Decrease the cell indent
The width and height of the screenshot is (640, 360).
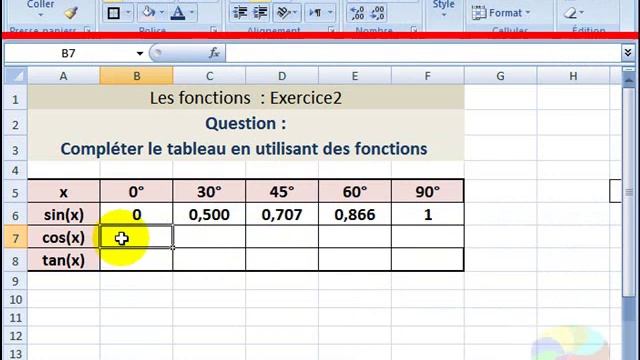(x=240, y=13)
